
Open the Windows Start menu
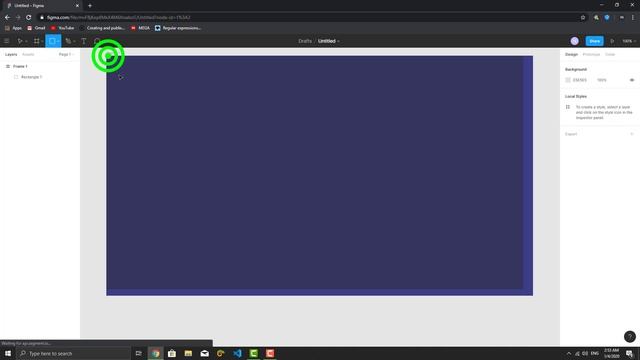coord(8,353)
